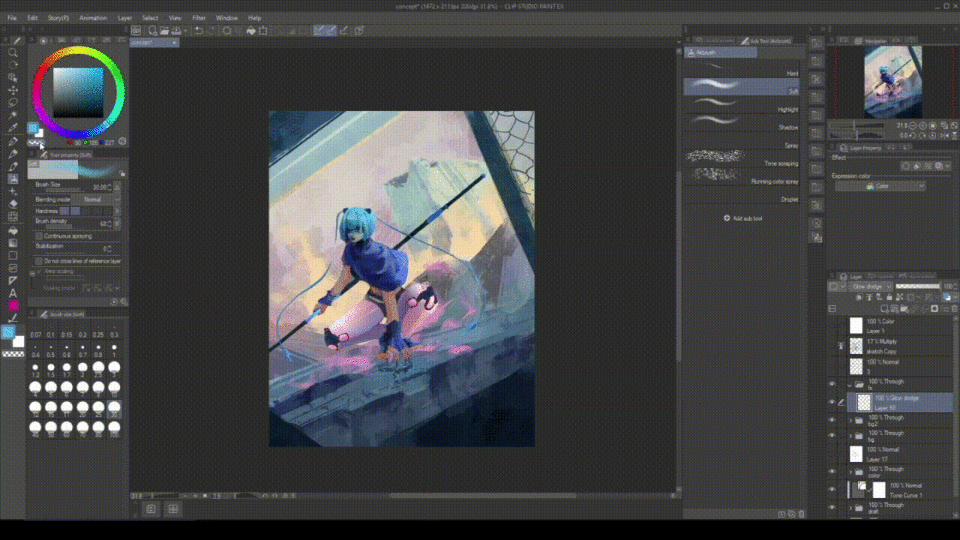The height and width of the screenshot is (540, 960).
Task: Open the Filter menu
Action: coord(199,18)
